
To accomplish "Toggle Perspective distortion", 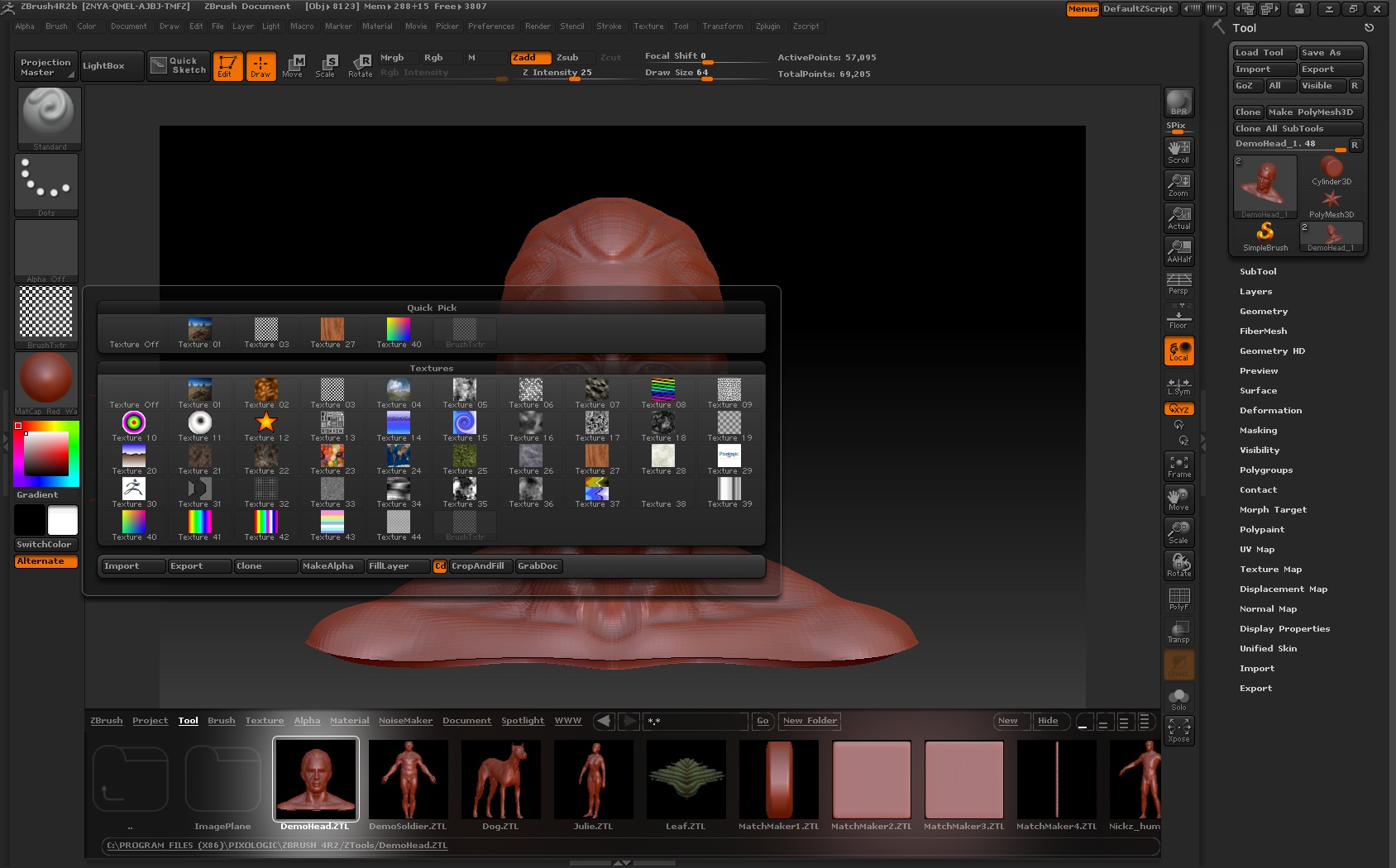I will [1179, 284].
